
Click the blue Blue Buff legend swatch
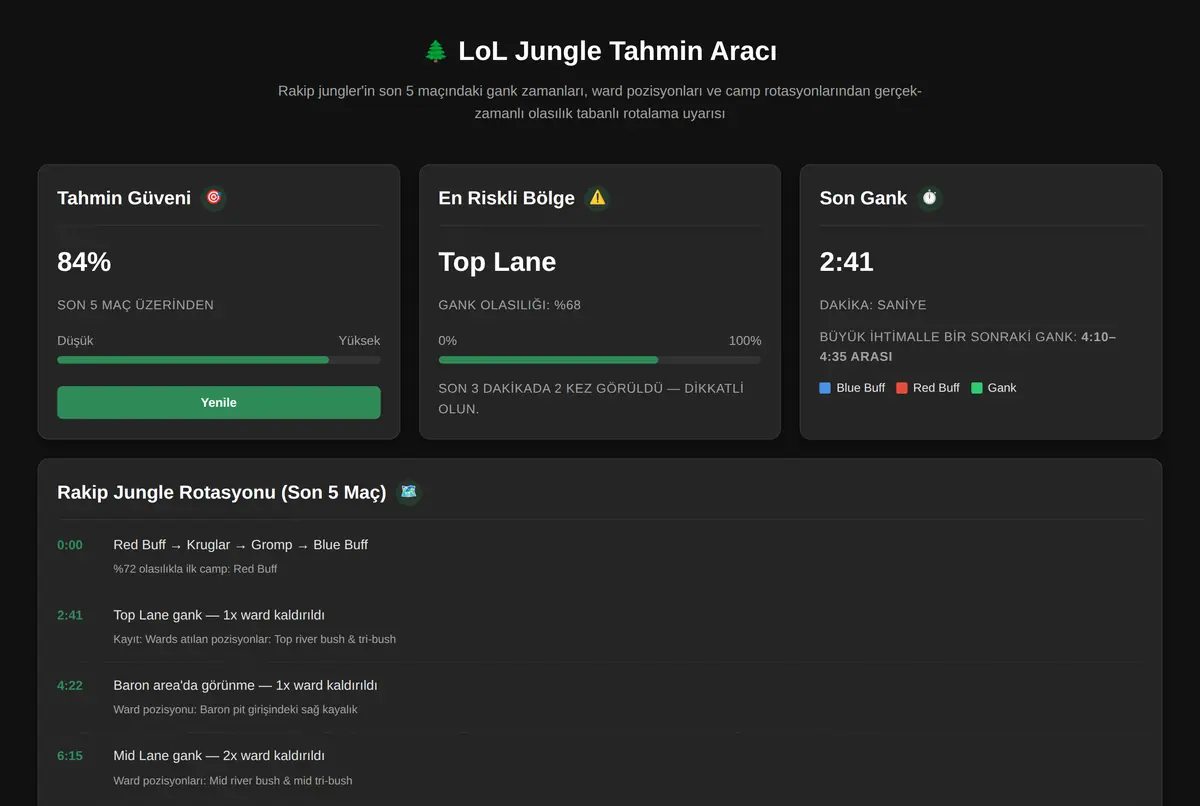(x=825, y=388)
